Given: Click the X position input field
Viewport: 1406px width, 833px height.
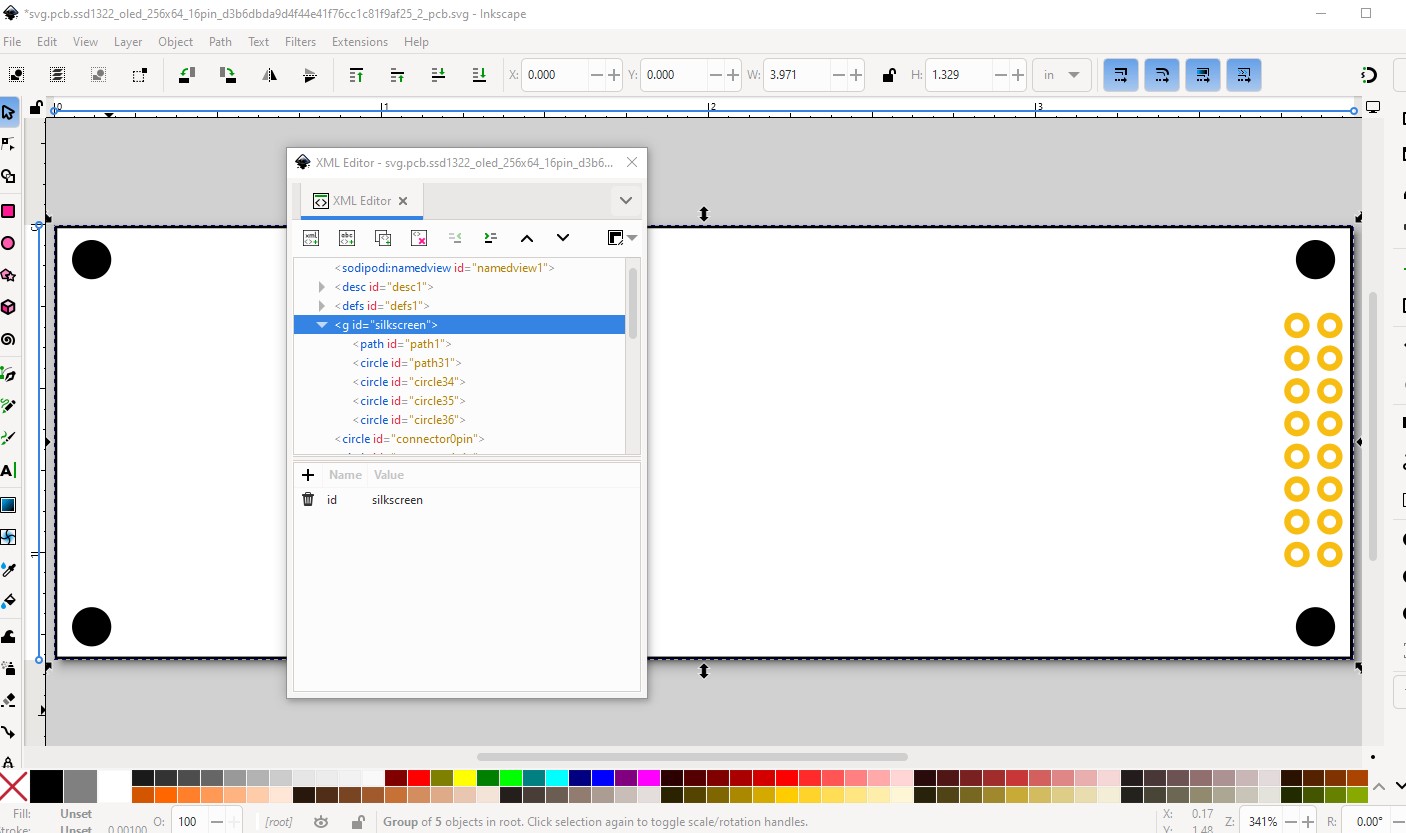Looking at the screenshot, I should (x=556, y=75).
